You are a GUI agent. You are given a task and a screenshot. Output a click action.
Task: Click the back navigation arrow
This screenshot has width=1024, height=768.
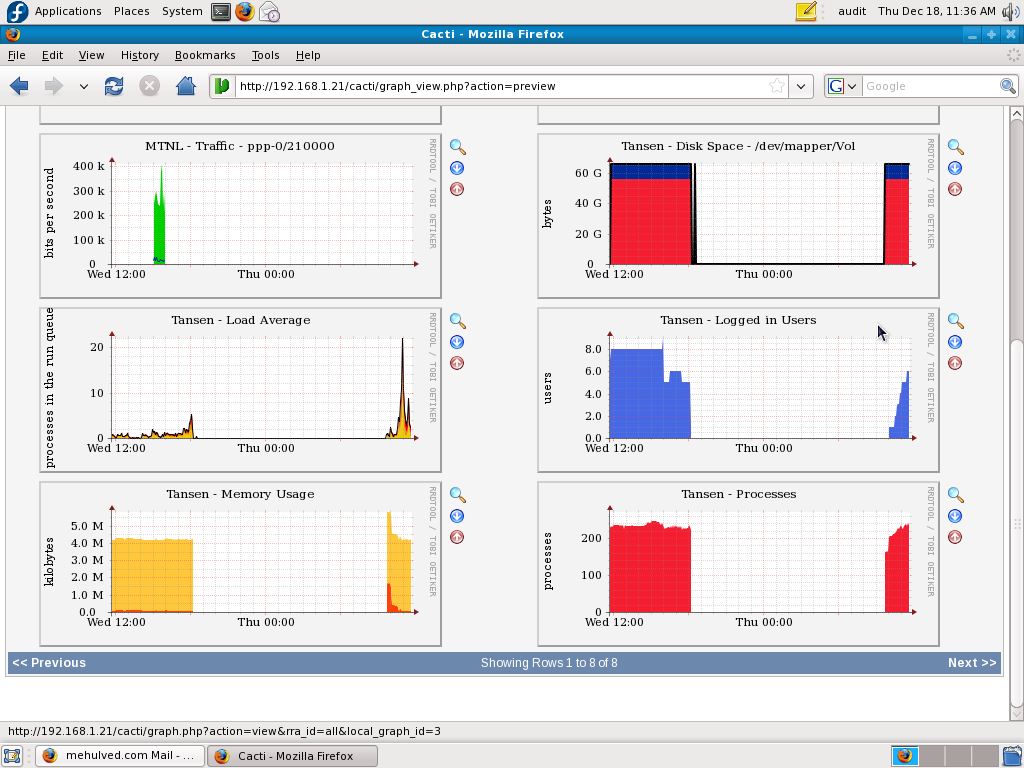pyautogui.click(x=19, y=86)
